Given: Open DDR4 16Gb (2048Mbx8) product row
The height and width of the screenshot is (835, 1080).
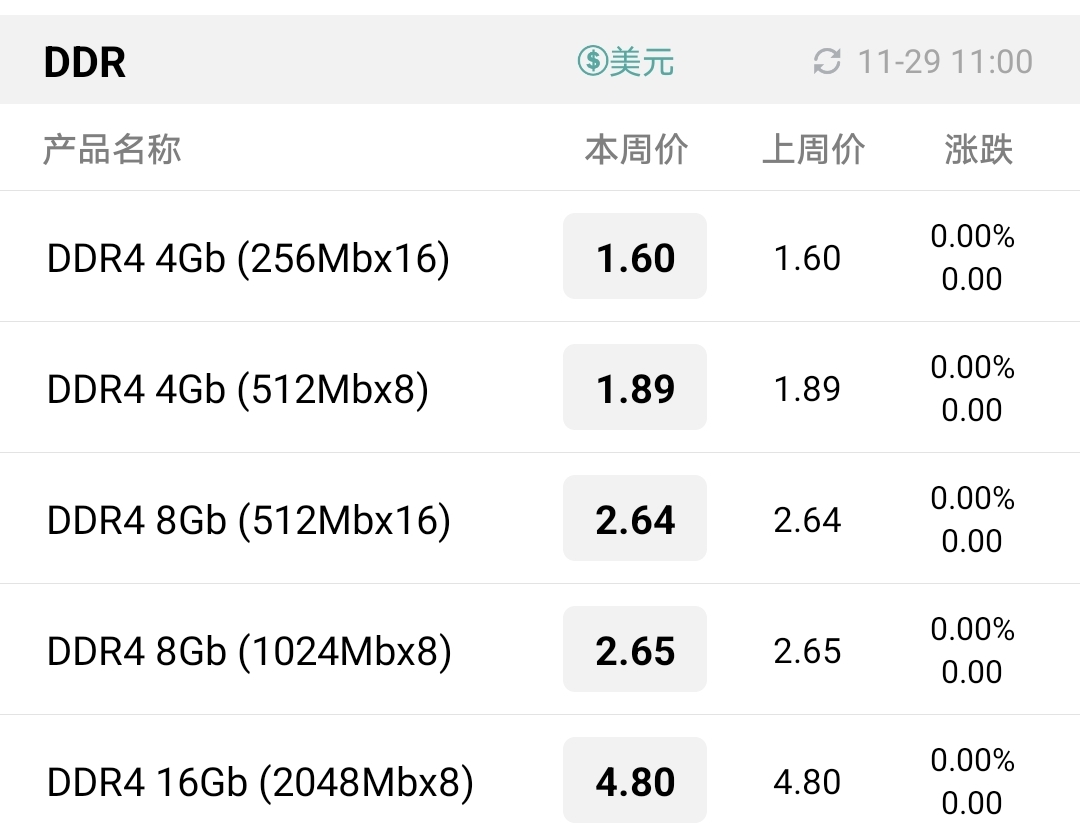Looking at the screenshot, I should [260, 782].
